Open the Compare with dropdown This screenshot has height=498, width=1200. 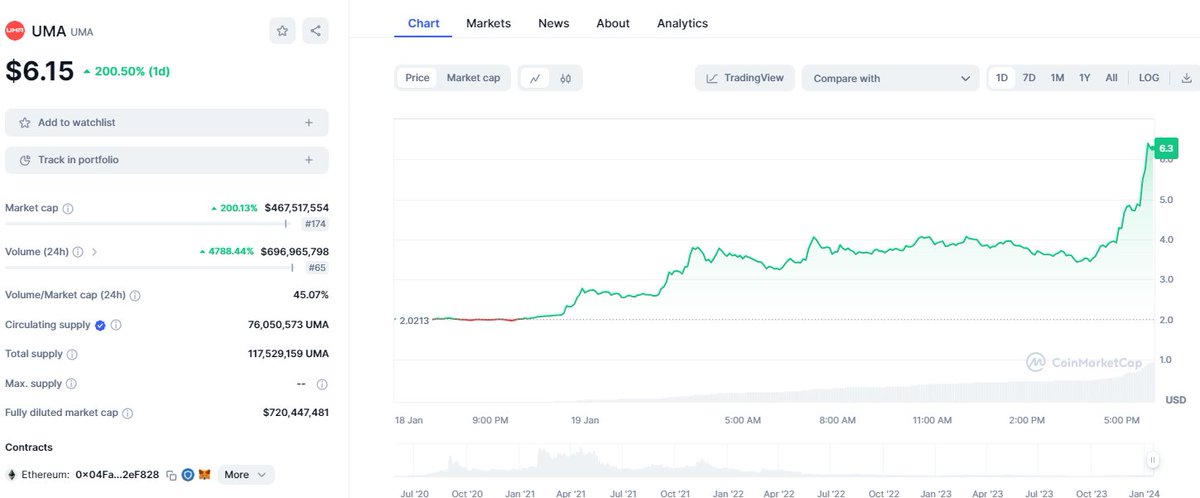pos(890,78)
